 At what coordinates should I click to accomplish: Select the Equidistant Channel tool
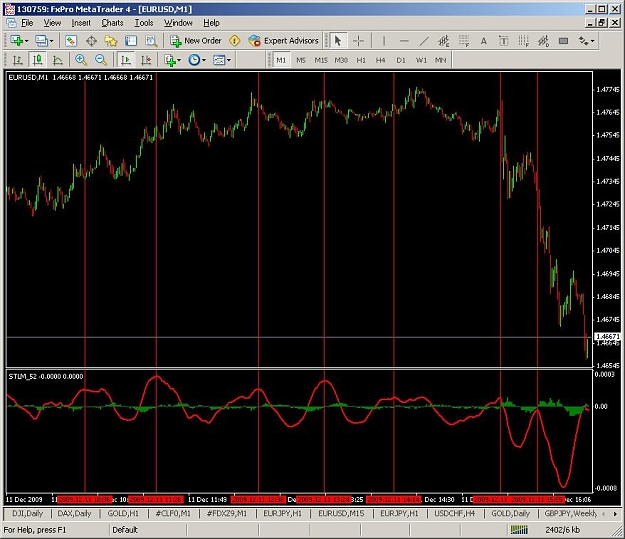(x=444, y=41)
